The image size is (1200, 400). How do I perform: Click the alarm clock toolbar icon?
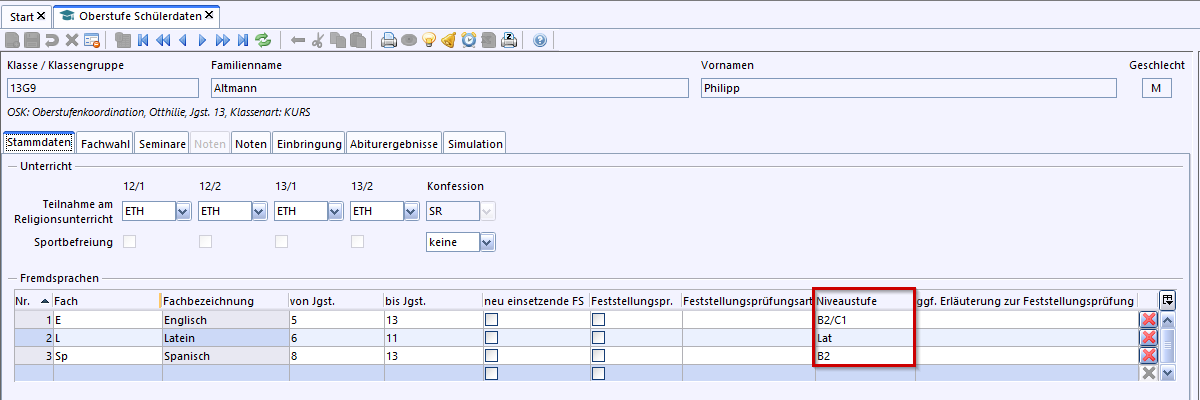(x=469, y=40)
